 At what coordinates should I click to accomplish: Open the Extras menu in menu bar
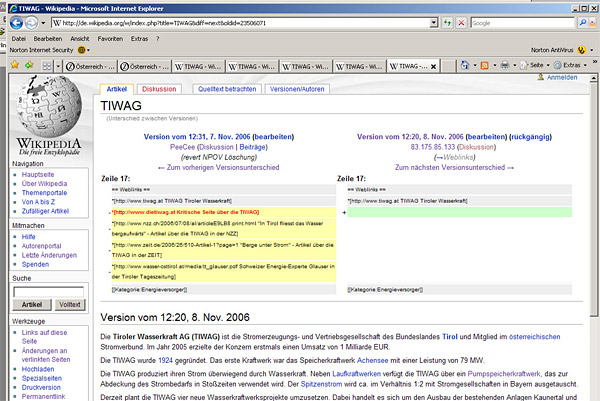(x=139, y=39)
